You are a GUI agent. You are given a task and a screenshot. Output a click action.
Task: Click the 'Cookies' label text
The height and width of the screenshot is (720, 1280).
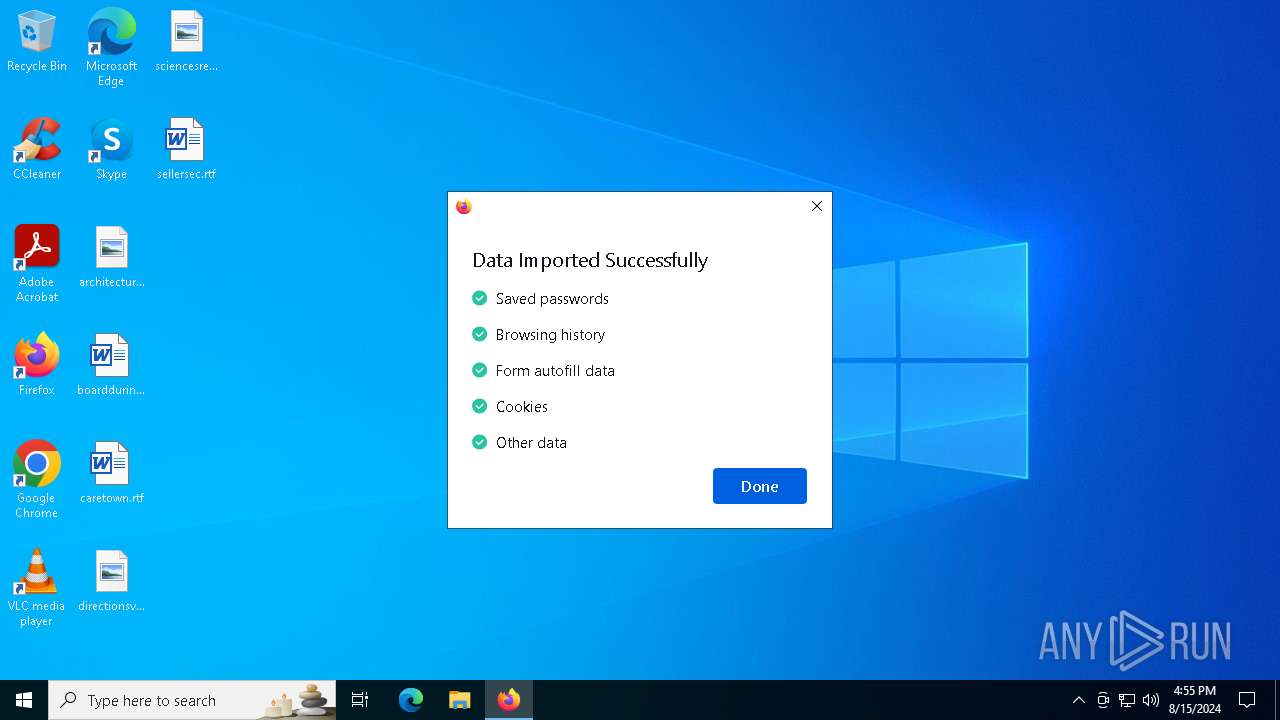(x=522, y=407)
